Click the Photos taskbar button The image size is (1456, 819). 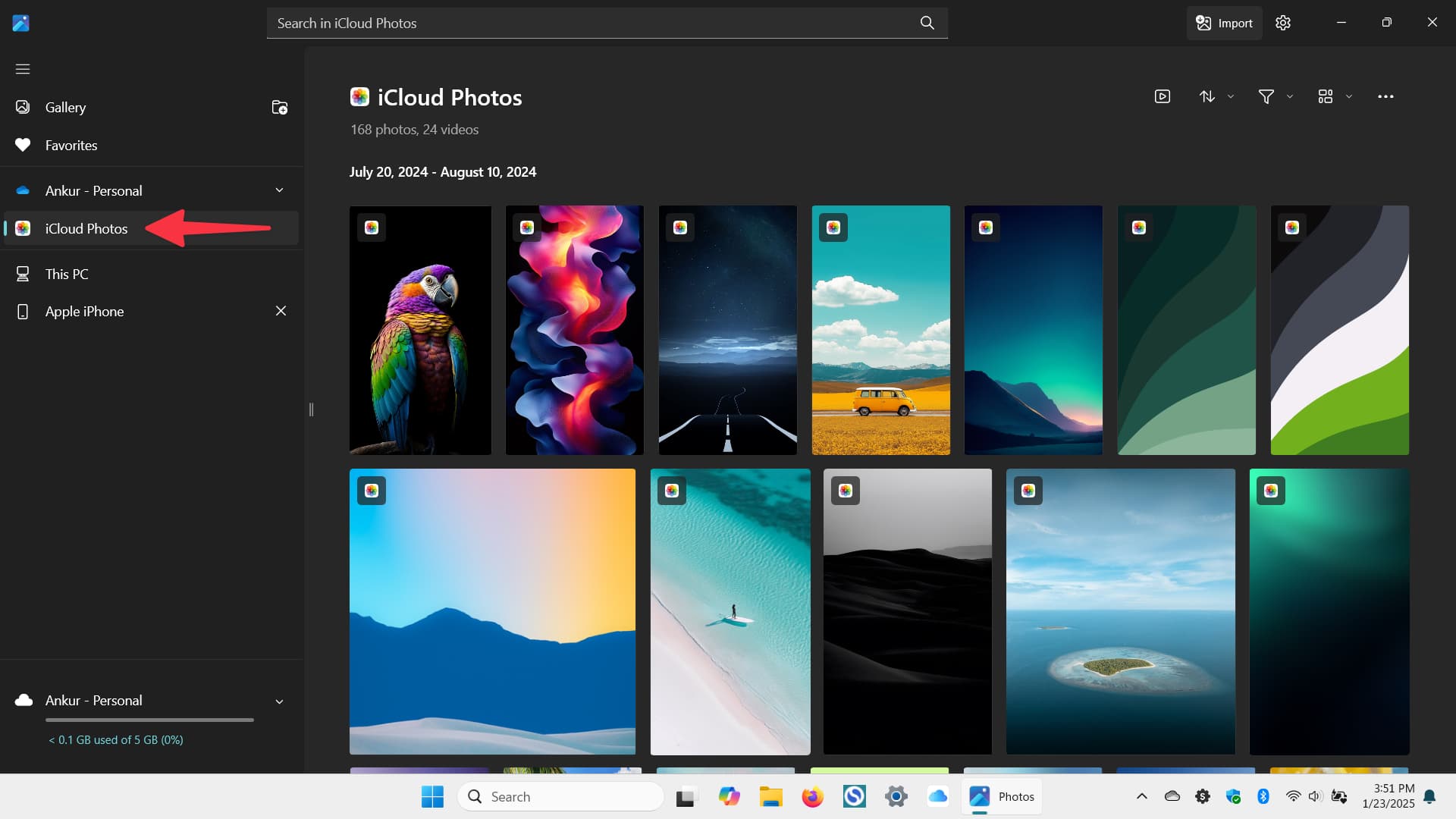point(1002,796)
